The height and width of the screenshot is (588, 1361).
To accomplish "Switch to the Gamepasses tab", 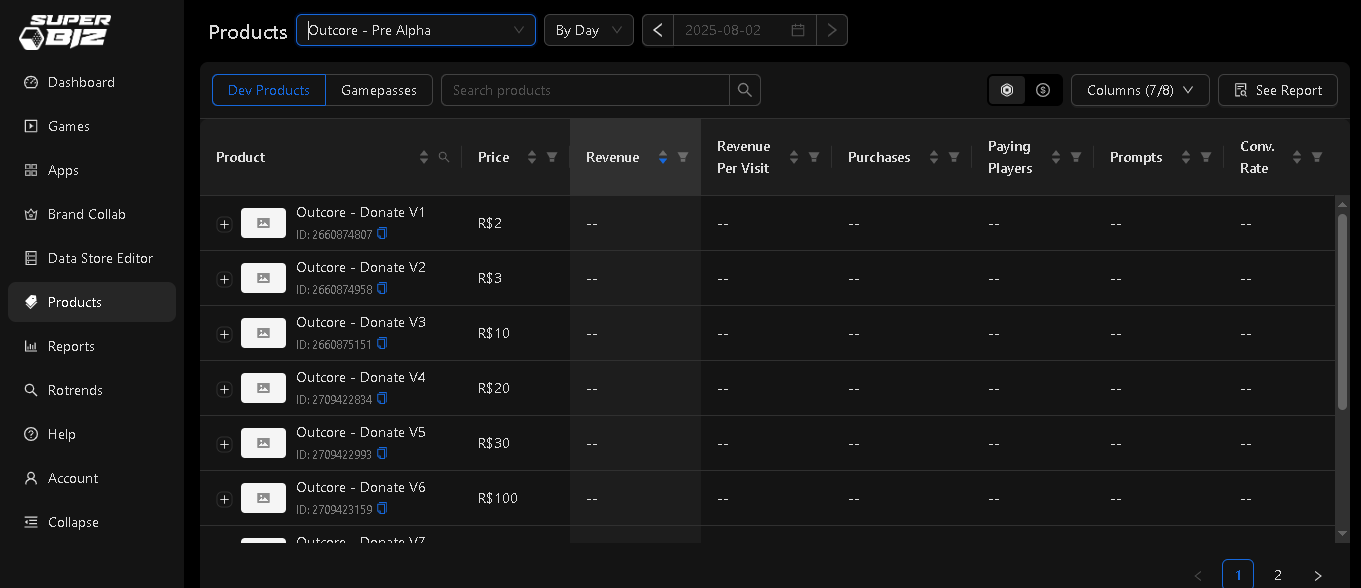I will click(378, 90).
